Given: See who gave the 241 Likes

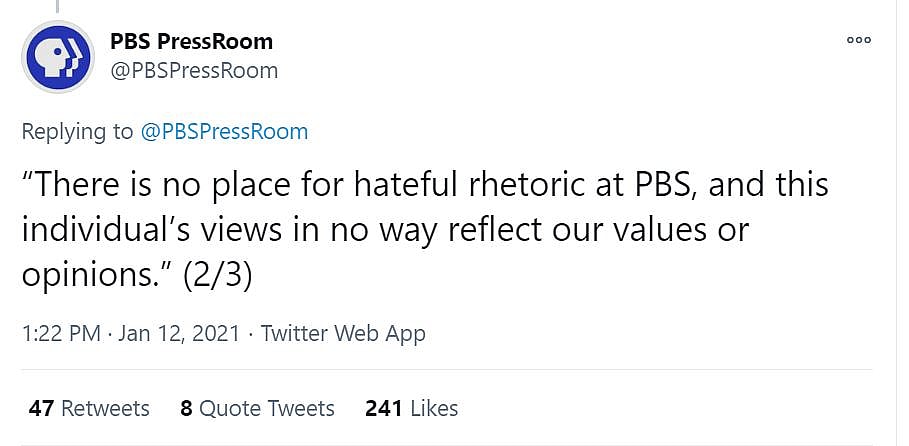Looking at the screenshot, I should (x=411, y=408).
